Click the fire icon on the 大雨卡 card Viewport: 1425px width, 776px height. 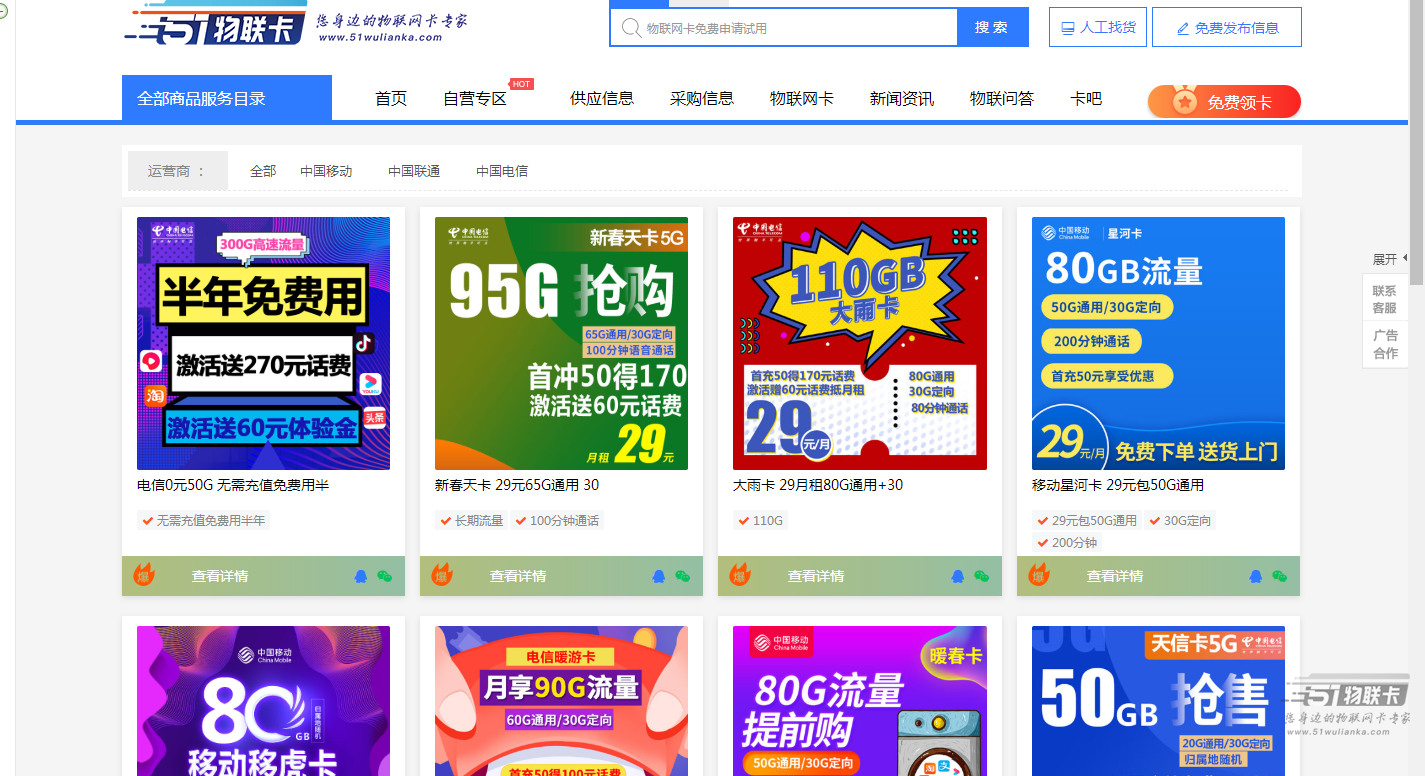pos(740,575)
